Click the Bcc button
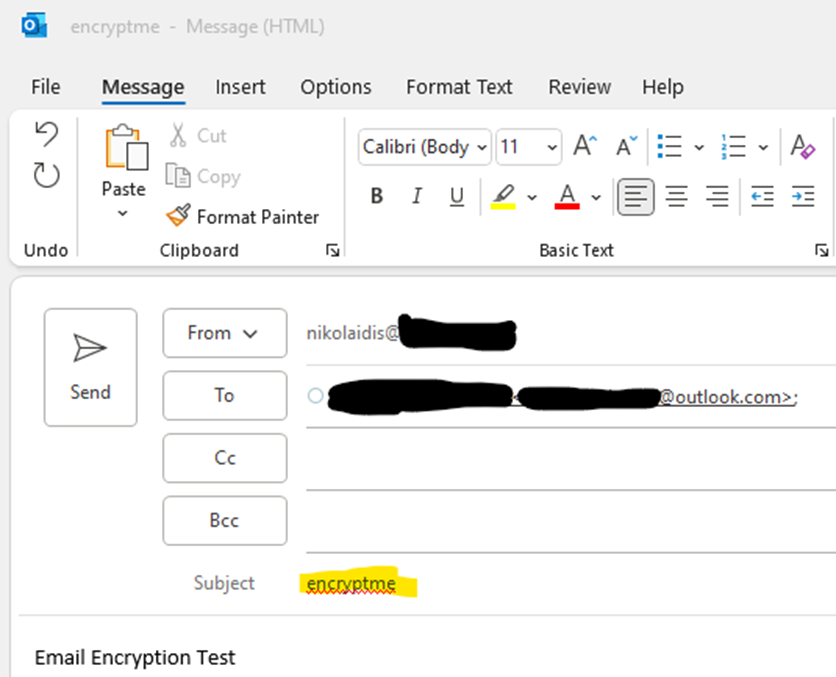Image resolution: width=836 pixels, height=677 pixels. [224, 521]
